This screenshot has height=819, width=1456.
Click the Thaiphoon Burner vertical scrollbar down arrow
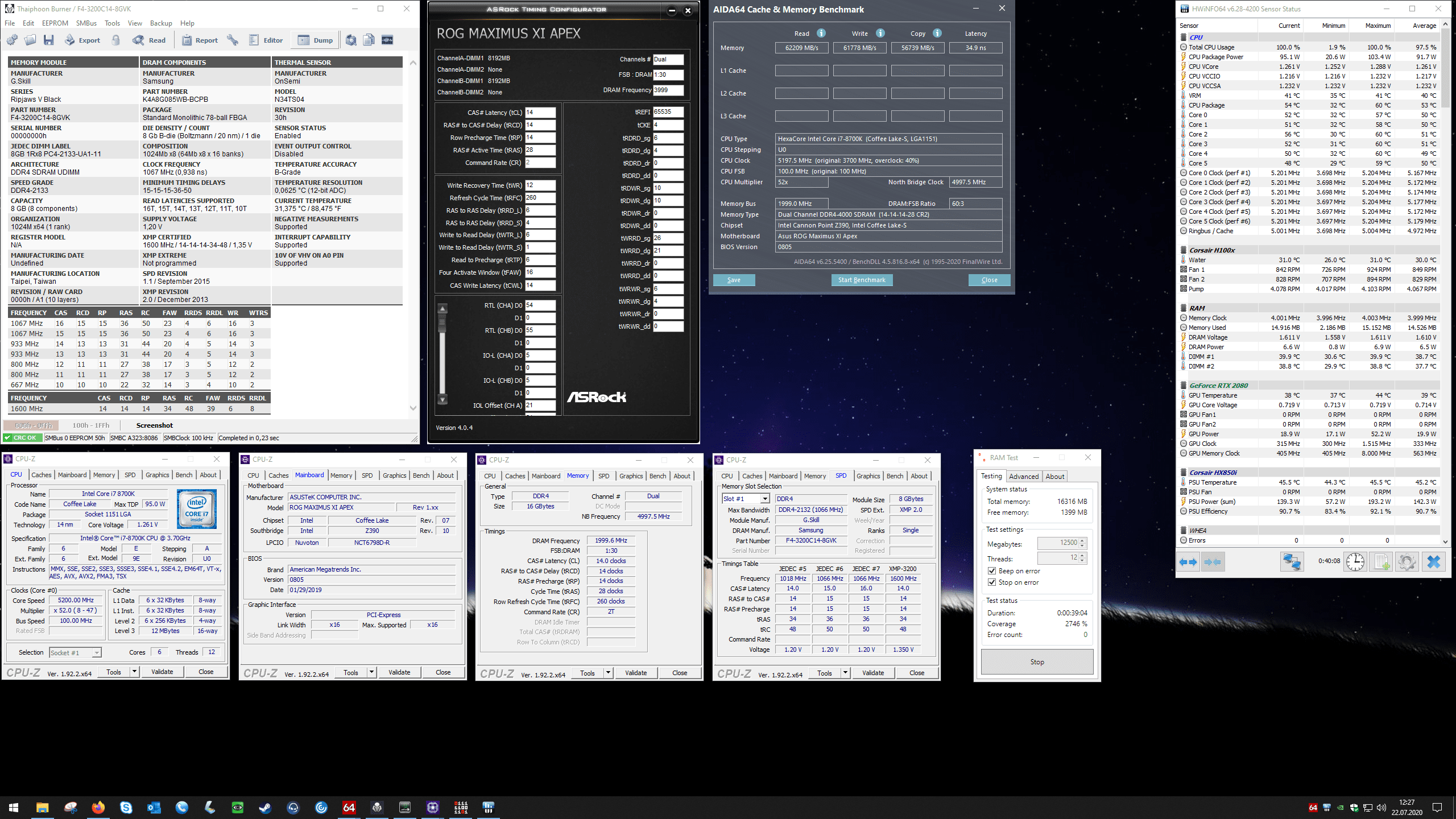coord(413,408)
